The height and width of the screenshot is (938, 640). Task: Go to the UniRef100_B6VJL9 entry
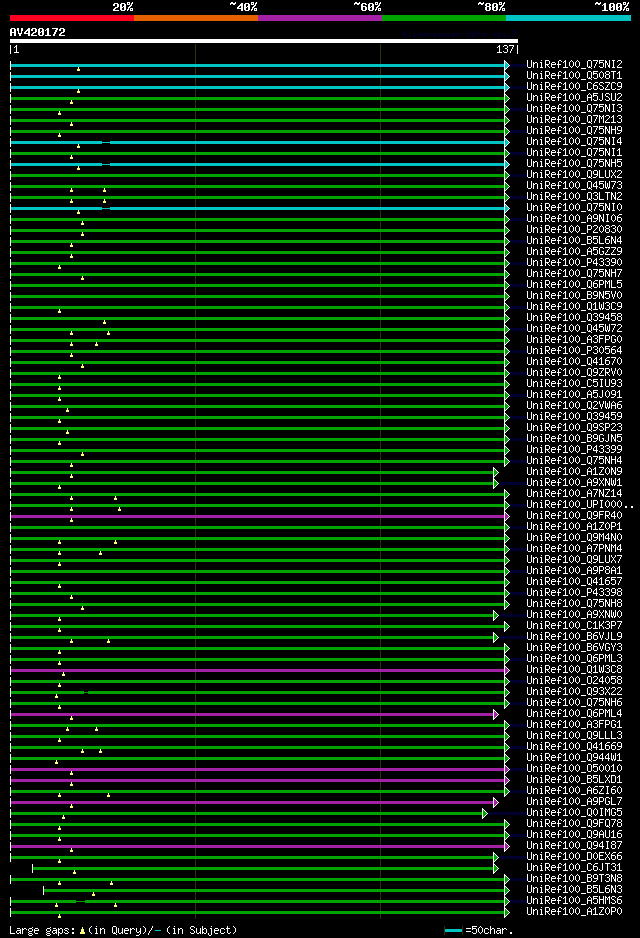click(x=574, y=636)
